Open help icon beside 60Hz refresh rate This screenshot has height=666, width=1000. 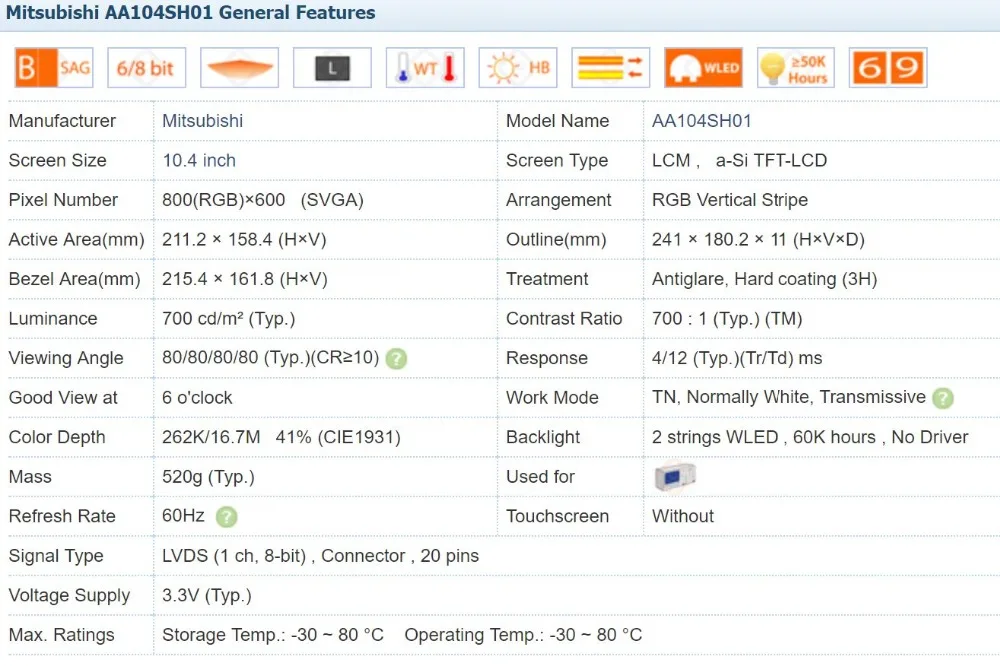pos(226,517)
